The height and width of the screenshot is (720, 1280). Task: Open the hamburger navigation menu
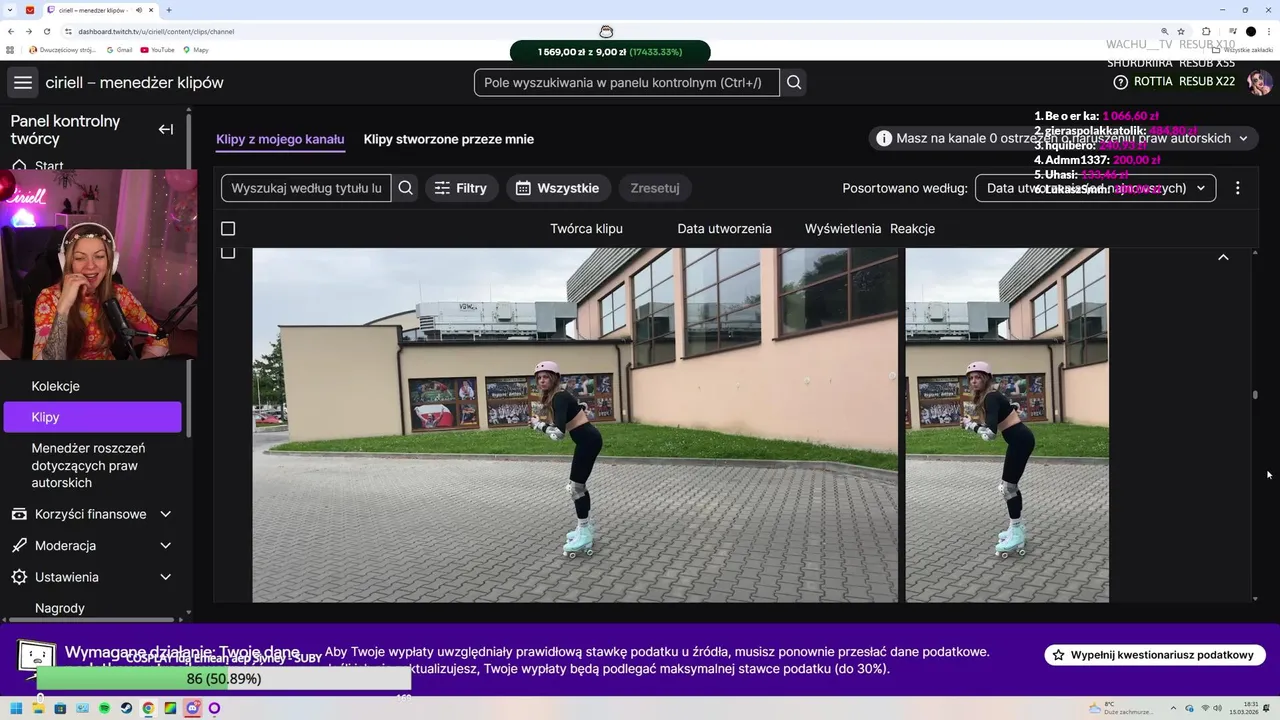tap(23, 83)
